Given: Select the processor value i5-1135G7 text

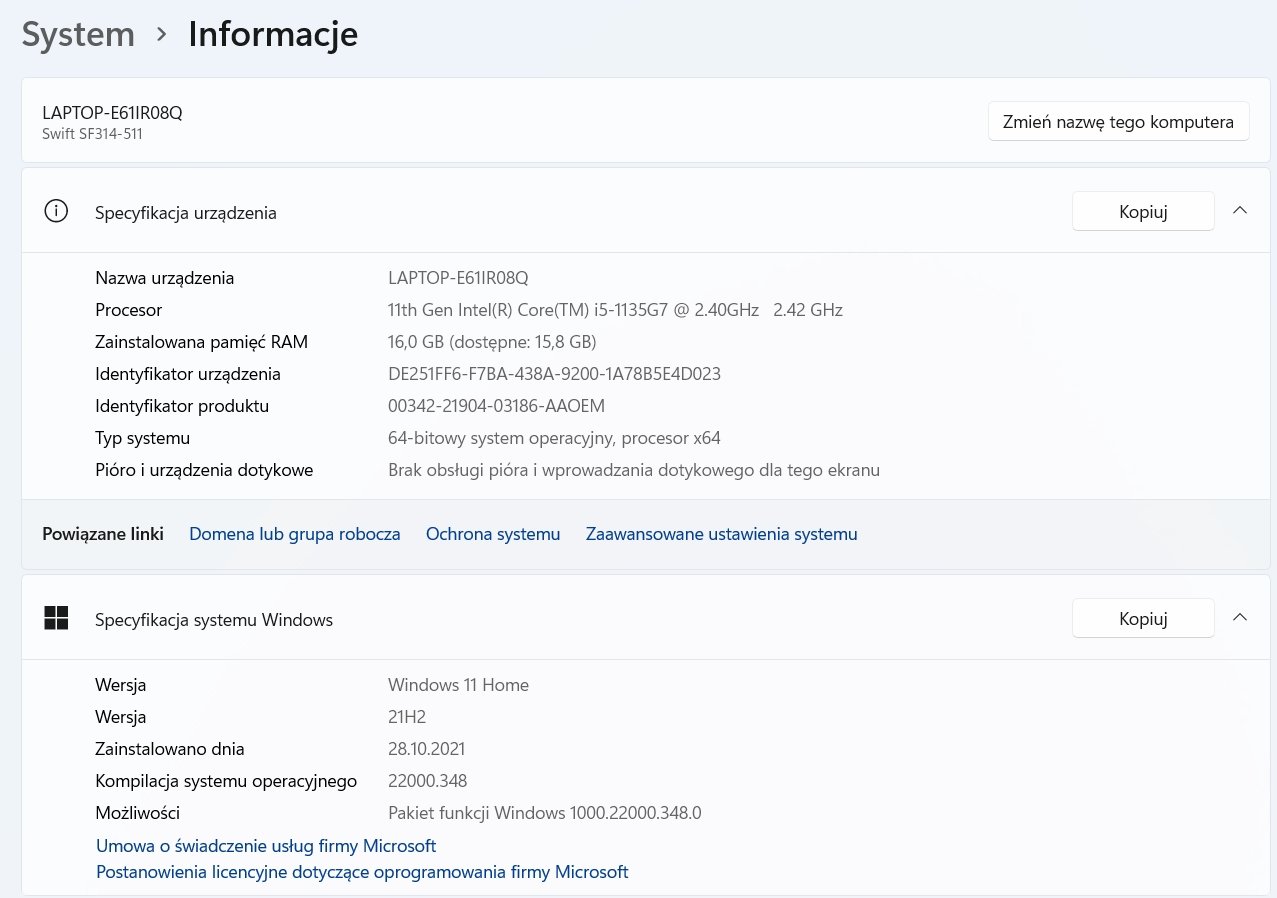Looking at the screenshot, I should coord(615,310).
